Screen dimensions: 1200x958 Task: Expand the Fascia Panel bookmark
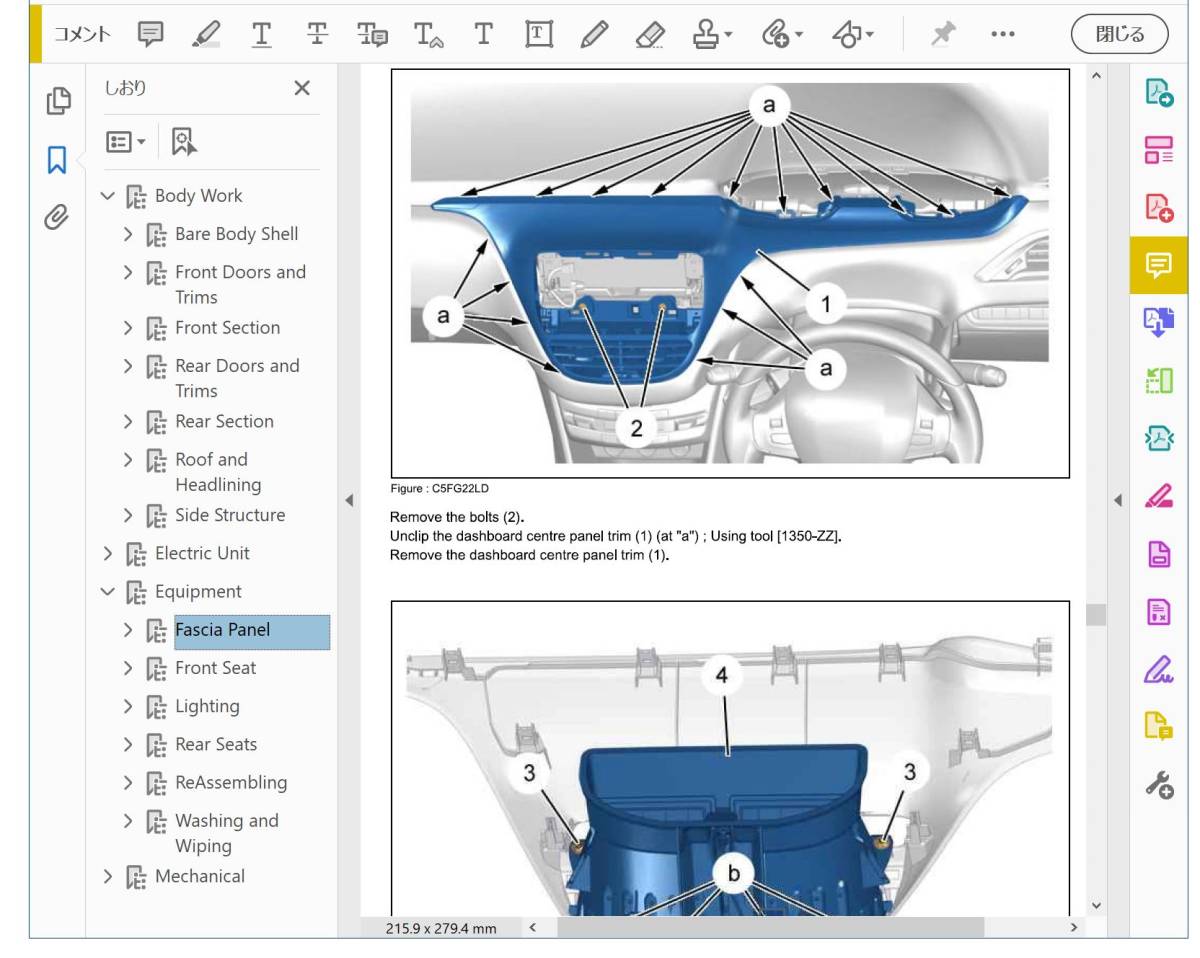[128, 630]
